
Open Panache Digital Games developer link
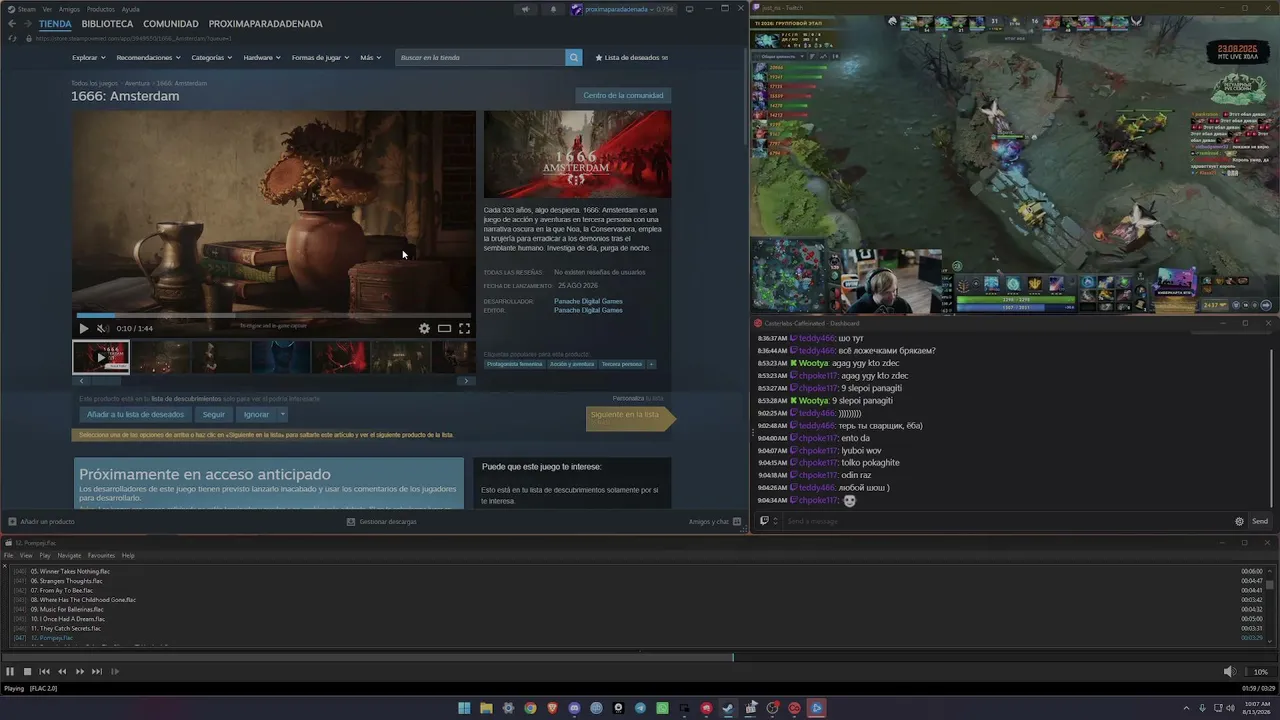click(x=588, y=301)
